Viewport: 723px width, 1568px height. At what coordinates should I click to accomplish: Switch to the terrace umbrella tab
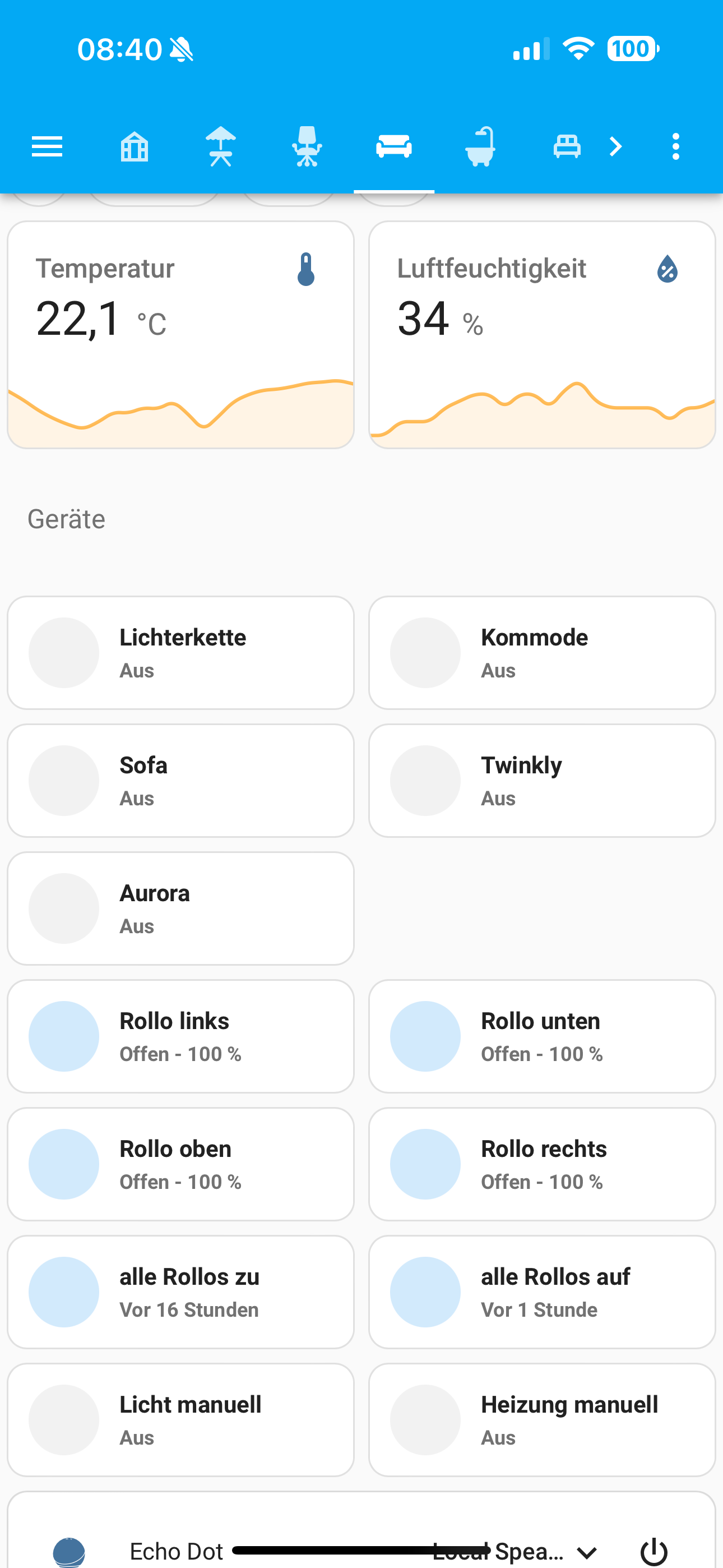221,147
